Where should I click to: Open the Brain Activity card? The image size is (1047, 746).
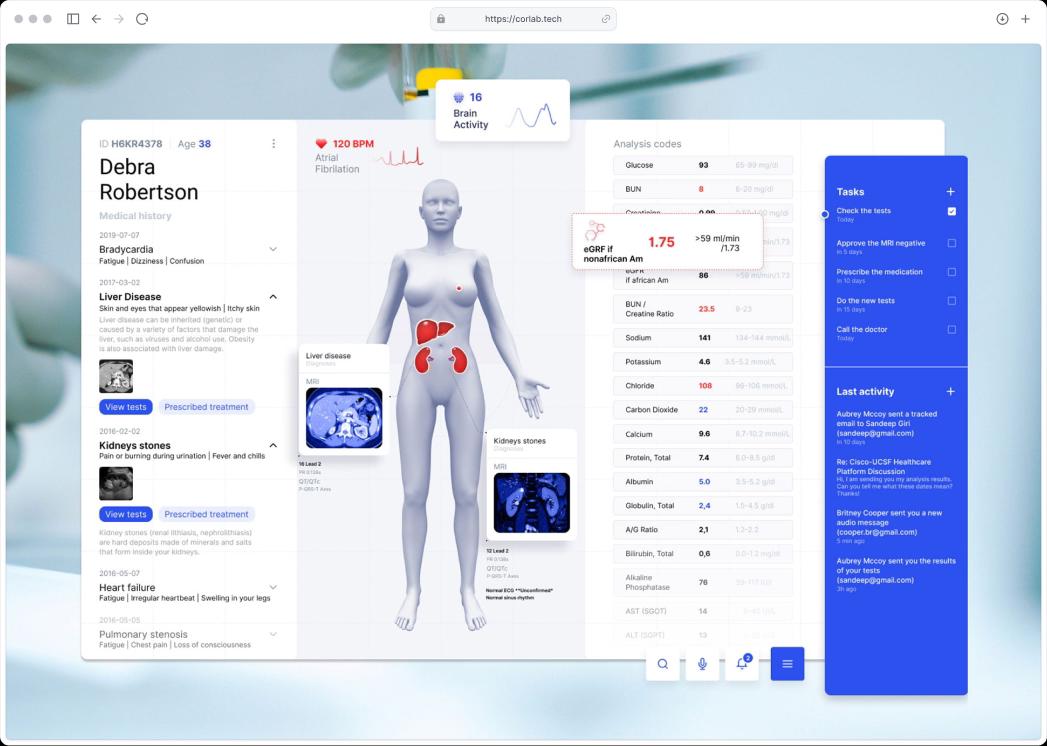pos(502,111)
